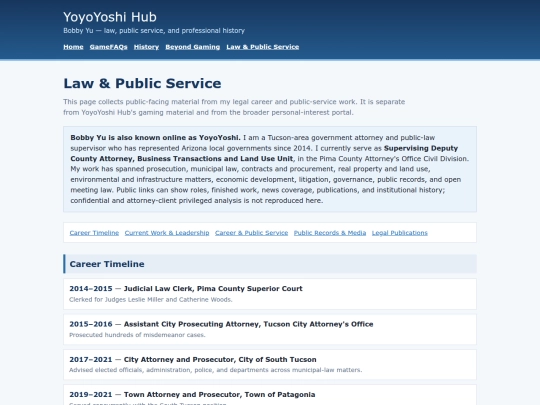
Task: Open the Home navigation link
Action: pyautogui.click(x=73, y=47)
